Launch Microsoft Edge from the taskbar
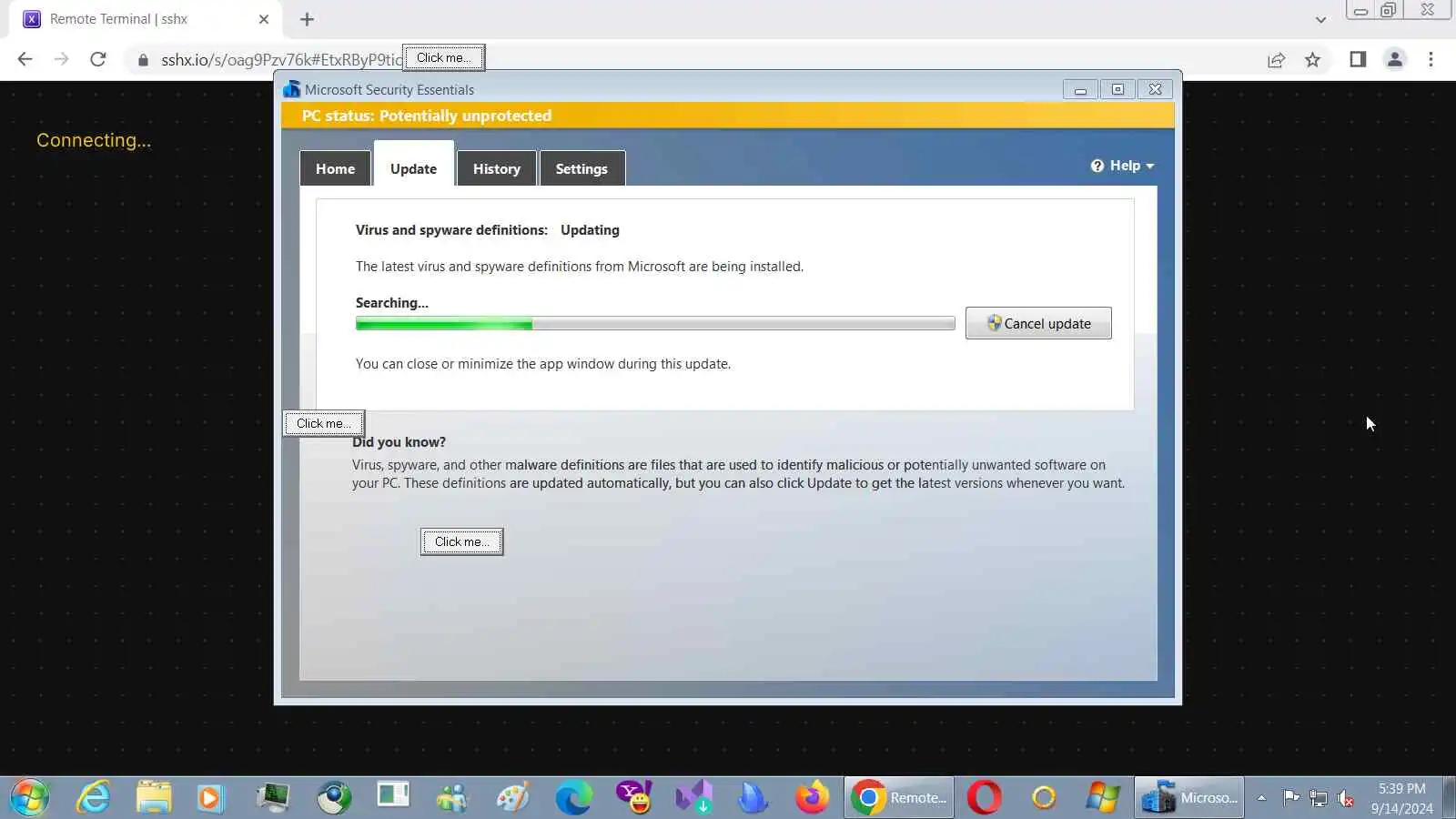 click(x=573, y=798)
